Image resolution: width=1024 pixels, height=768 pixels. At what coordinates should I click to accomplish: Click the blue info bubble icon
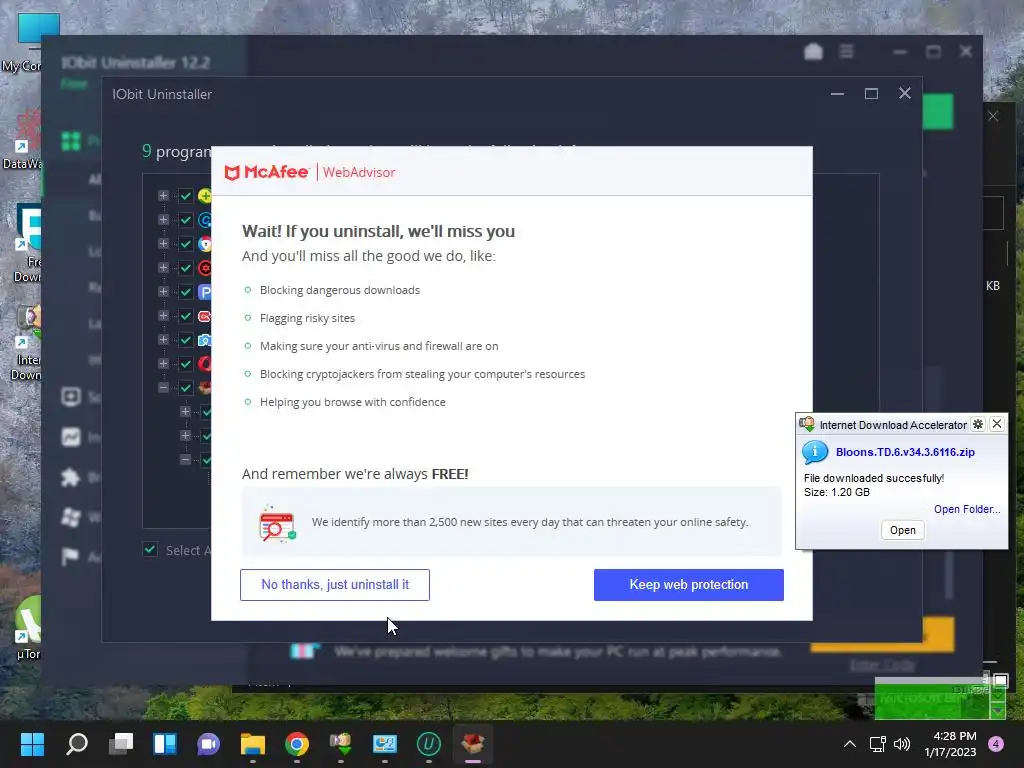pyautogui.click(x=814, y=452)
